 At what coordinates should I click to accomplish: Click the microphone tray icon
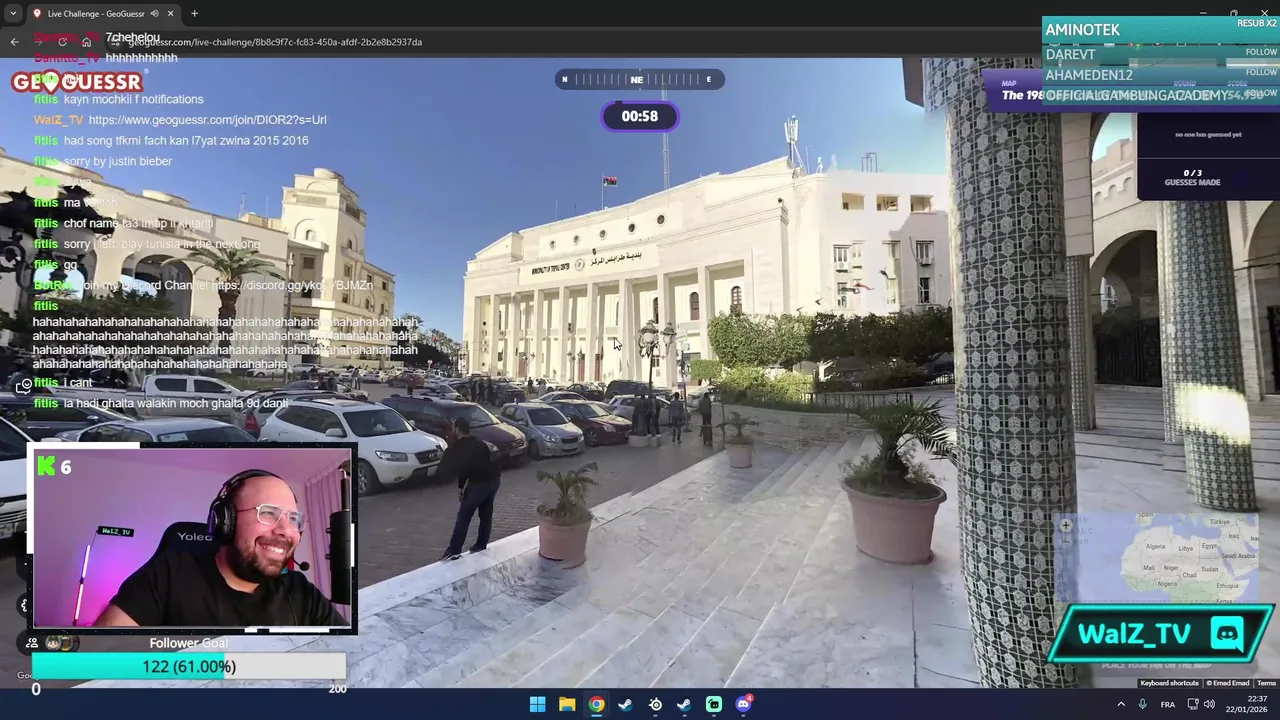coord(1143,704)
